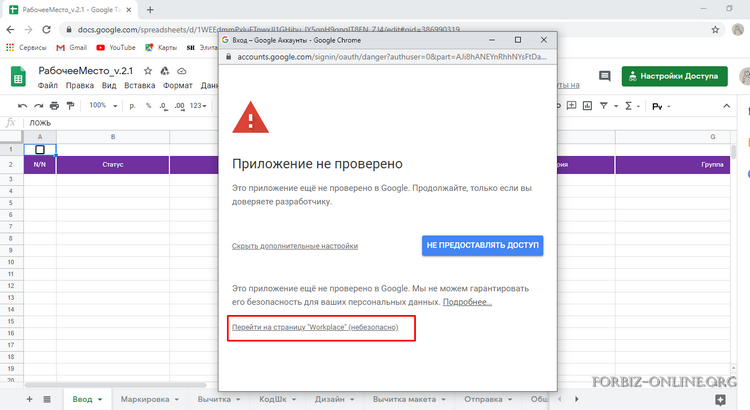Image resolution: width=750 pixels, height=410 pixels.
Task: Format as currency with р. button
Action: click(x=132, y=106)
